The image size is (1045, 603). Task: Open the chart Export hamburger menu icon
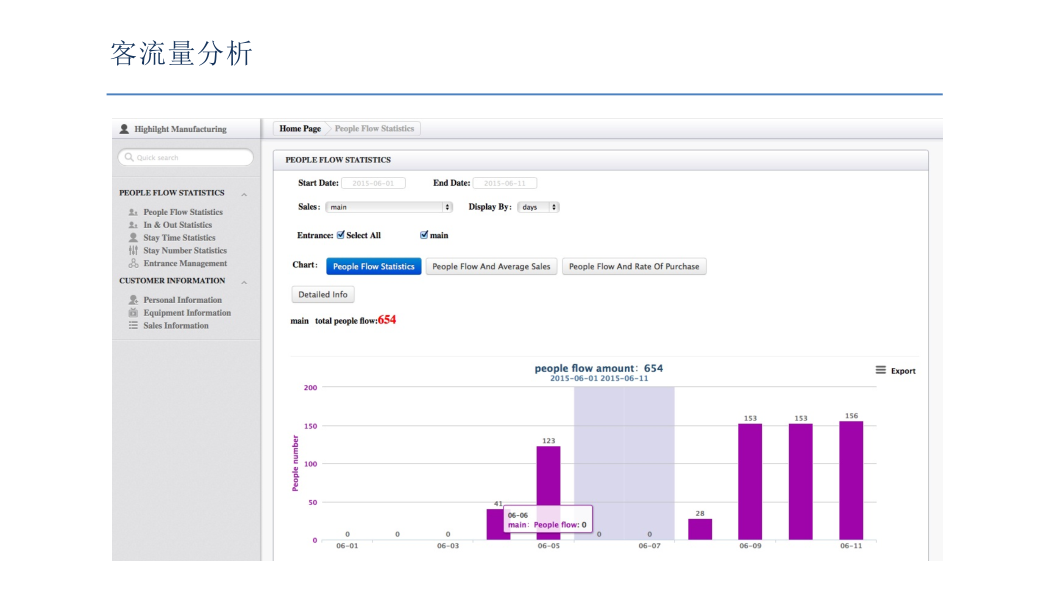pos(880,370)
